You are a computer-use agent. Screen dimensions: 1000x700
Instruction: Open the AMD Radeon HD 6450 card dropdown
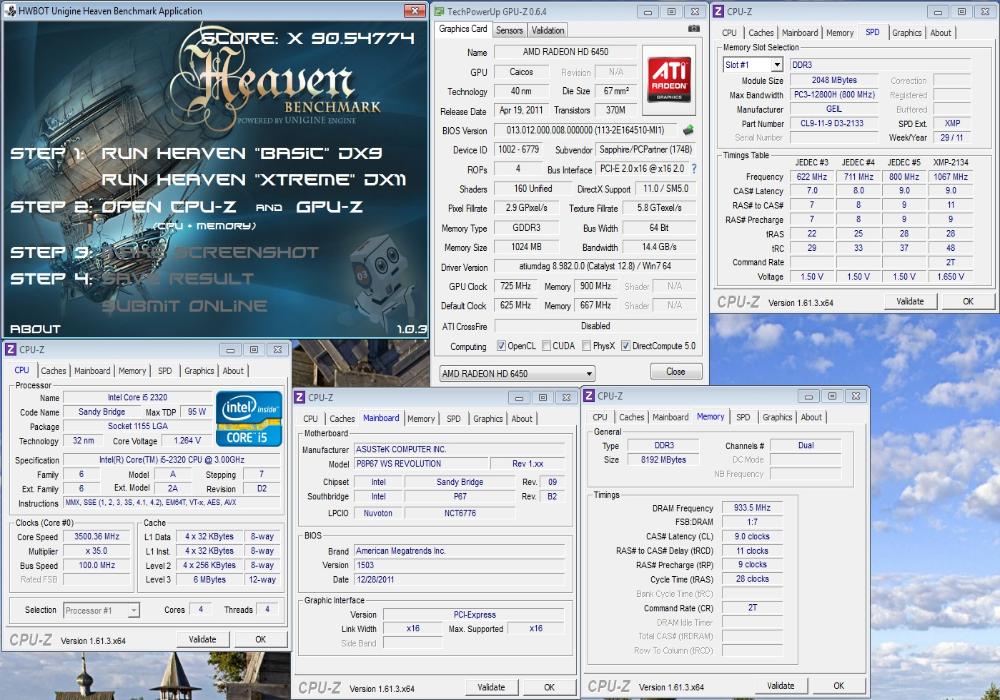517,374
